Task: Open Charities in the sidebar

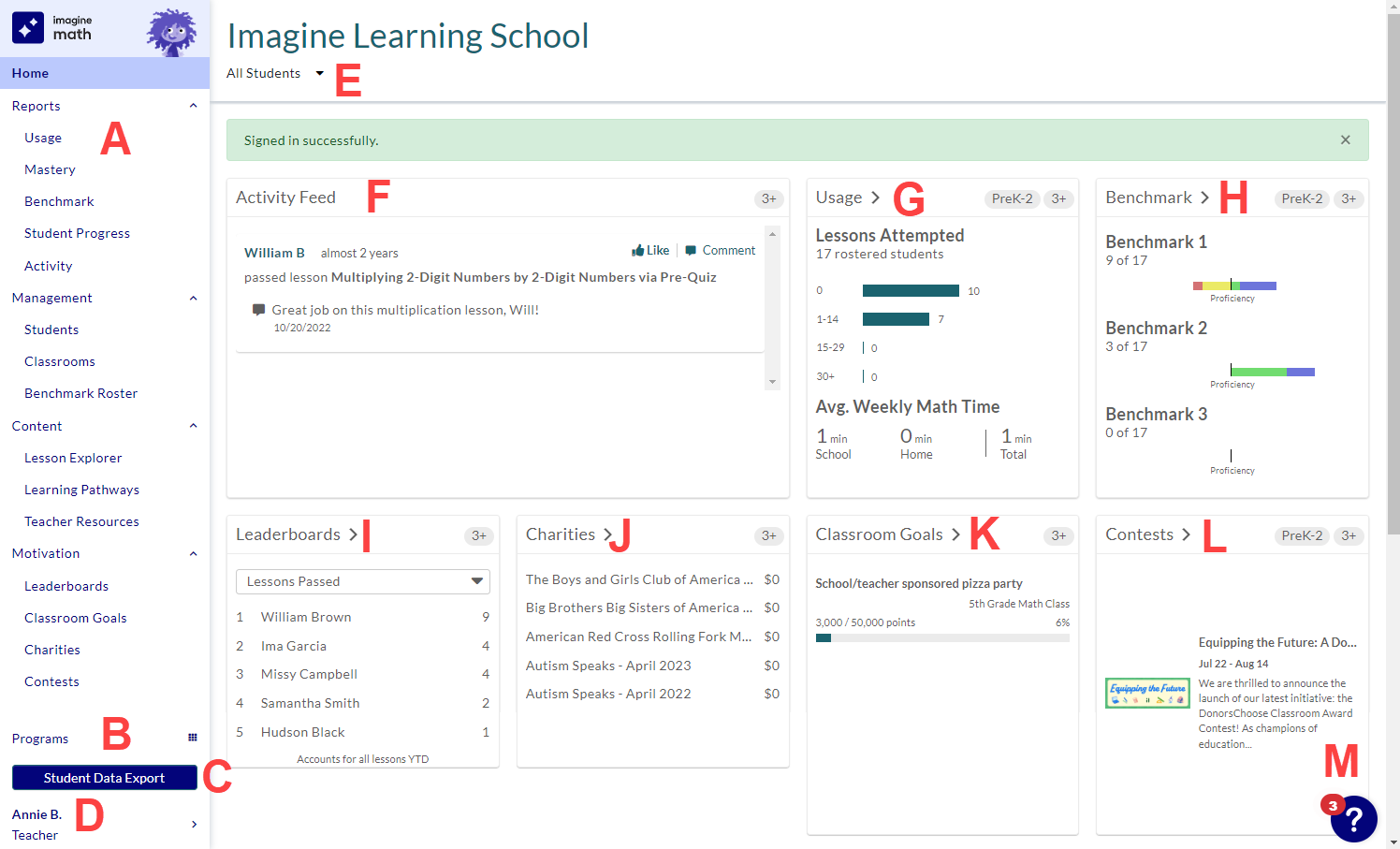Action: click(x=52, y=650)
